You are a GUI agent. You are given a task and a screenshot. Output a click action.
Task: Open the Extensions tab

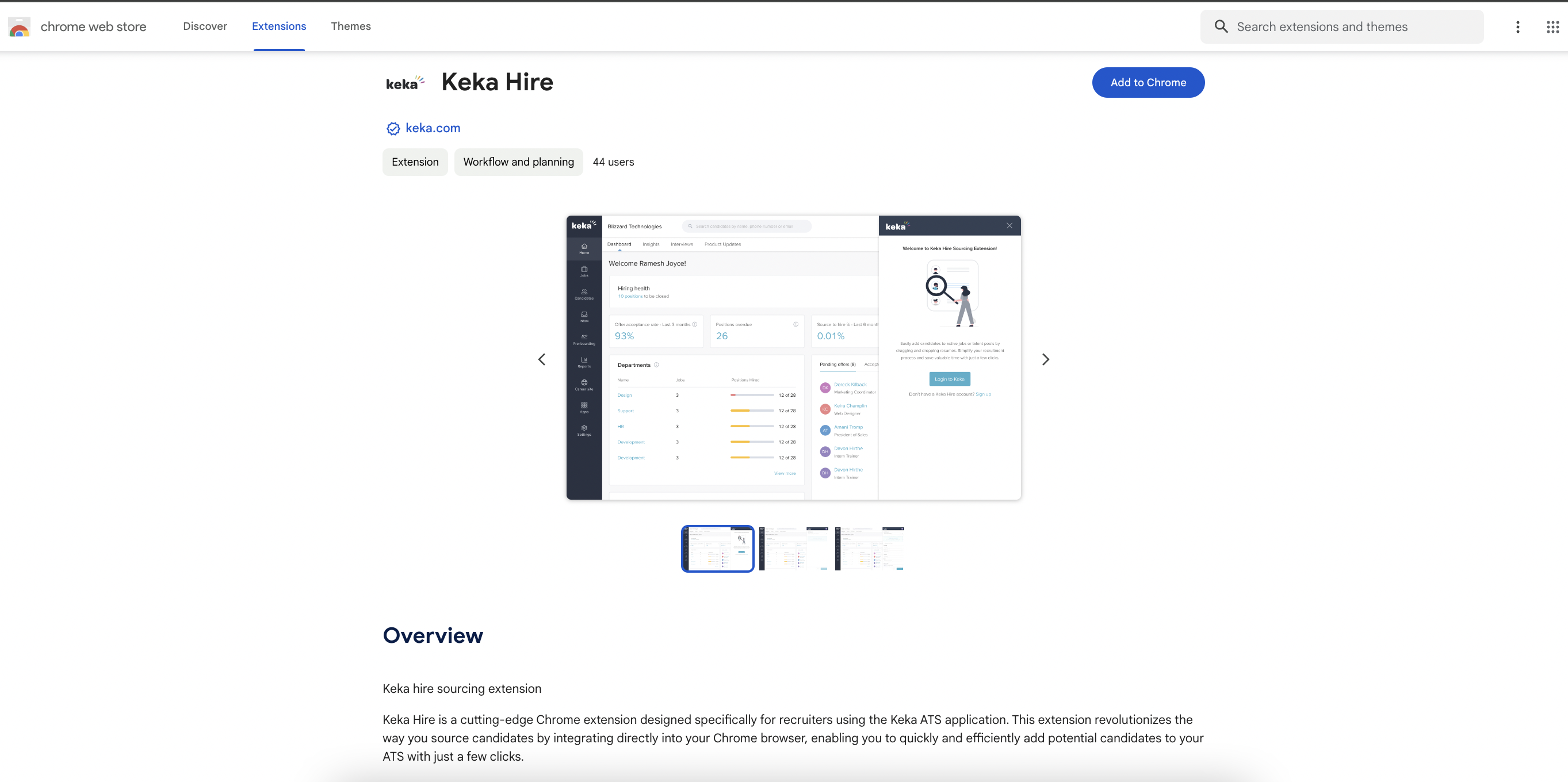click(x=279, y=26)
